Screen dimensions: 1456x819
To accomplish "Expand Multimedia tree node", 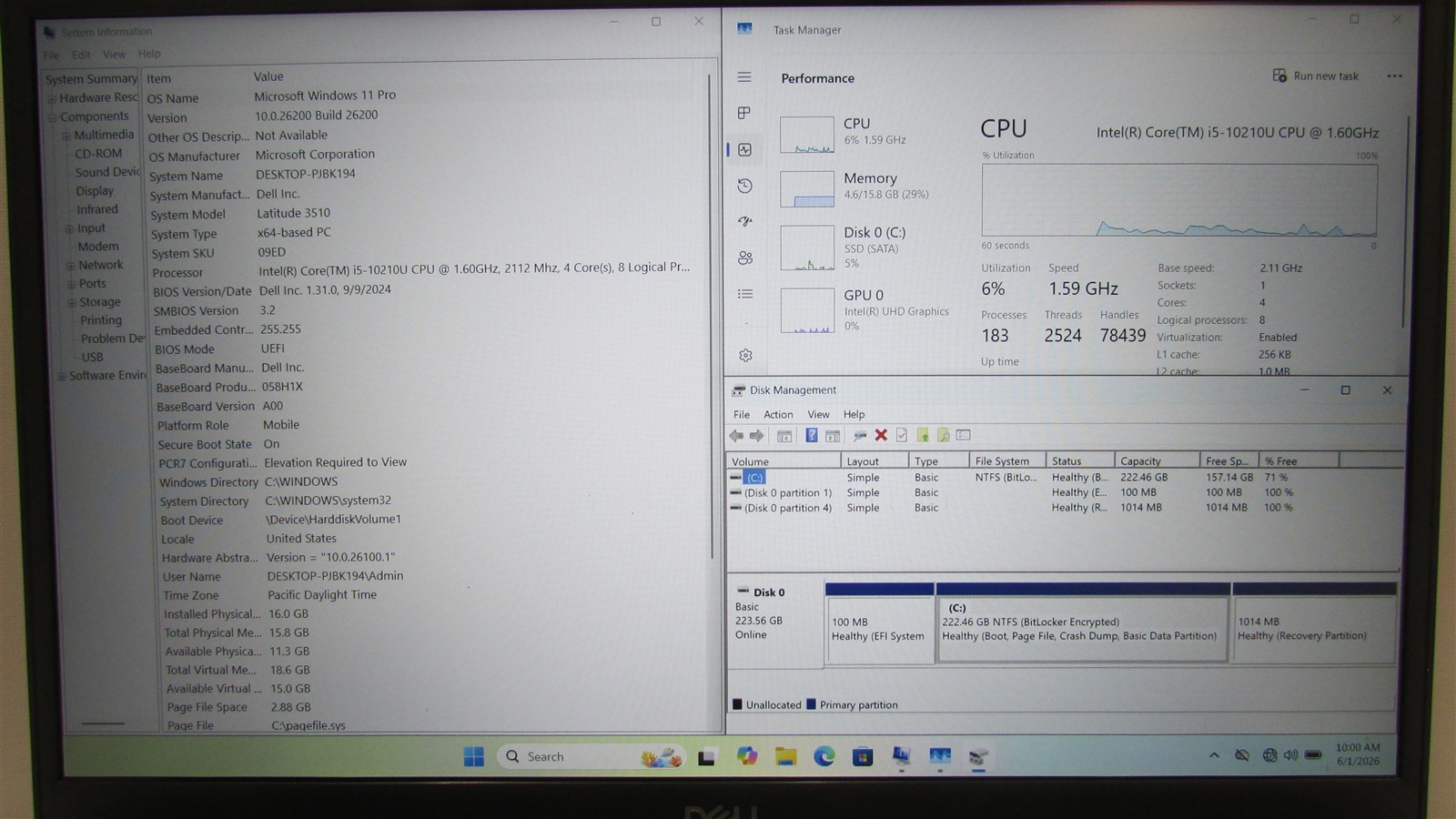I will 66,136.
